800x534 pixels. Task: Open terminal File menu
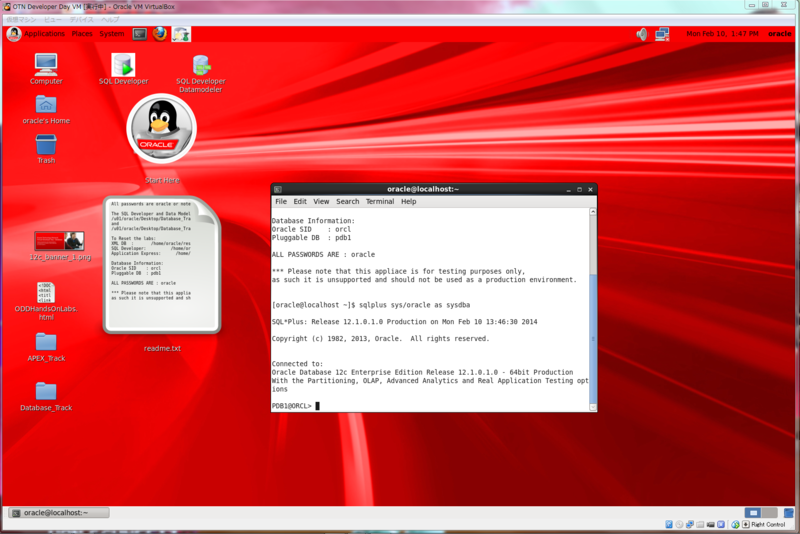[281, 201]
